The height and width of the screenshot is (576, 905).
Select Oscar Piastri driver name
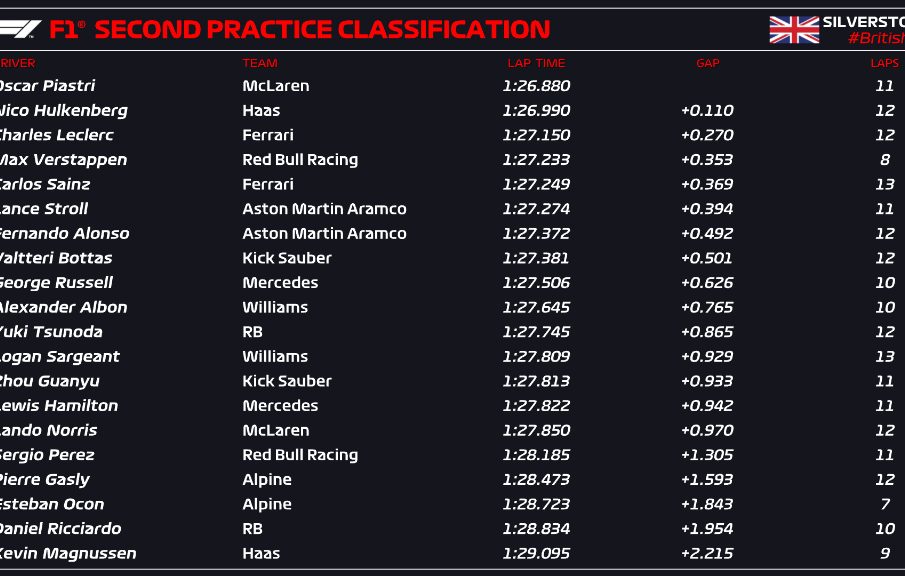click(47, 85)
